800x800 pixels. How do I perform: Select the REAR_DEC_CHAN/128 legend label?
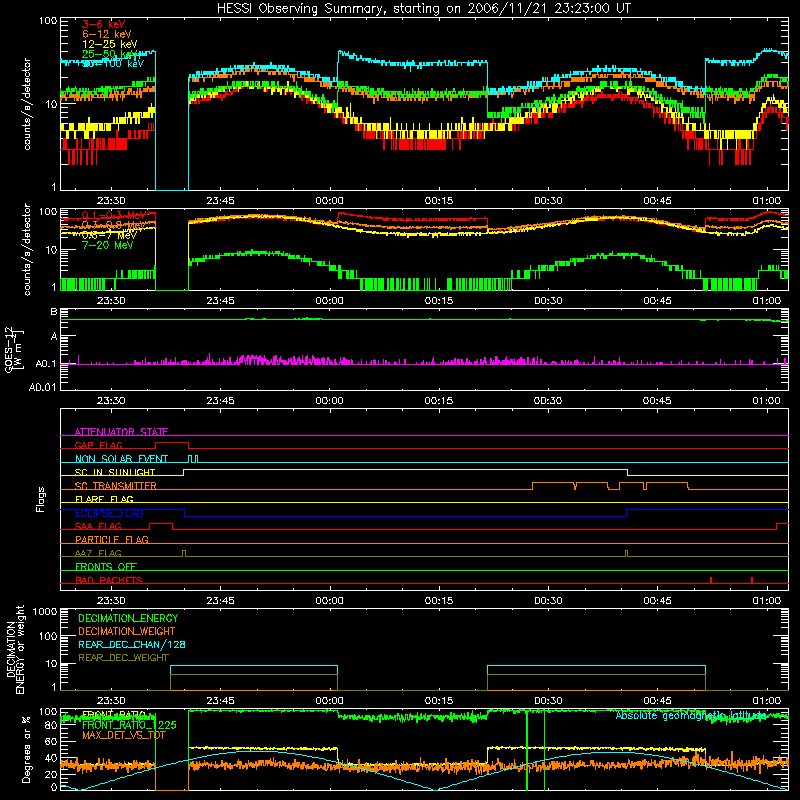pos(132,645)
